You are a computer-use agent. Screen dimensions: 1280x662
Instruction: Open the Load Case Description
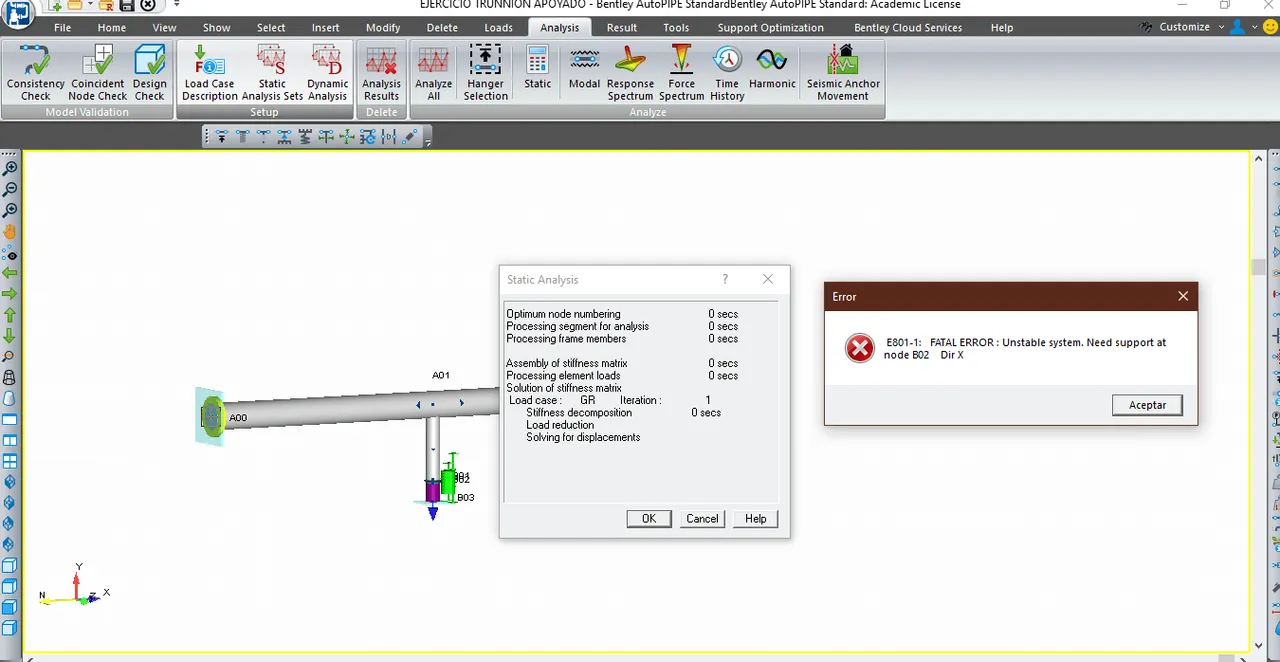point(210,73)
